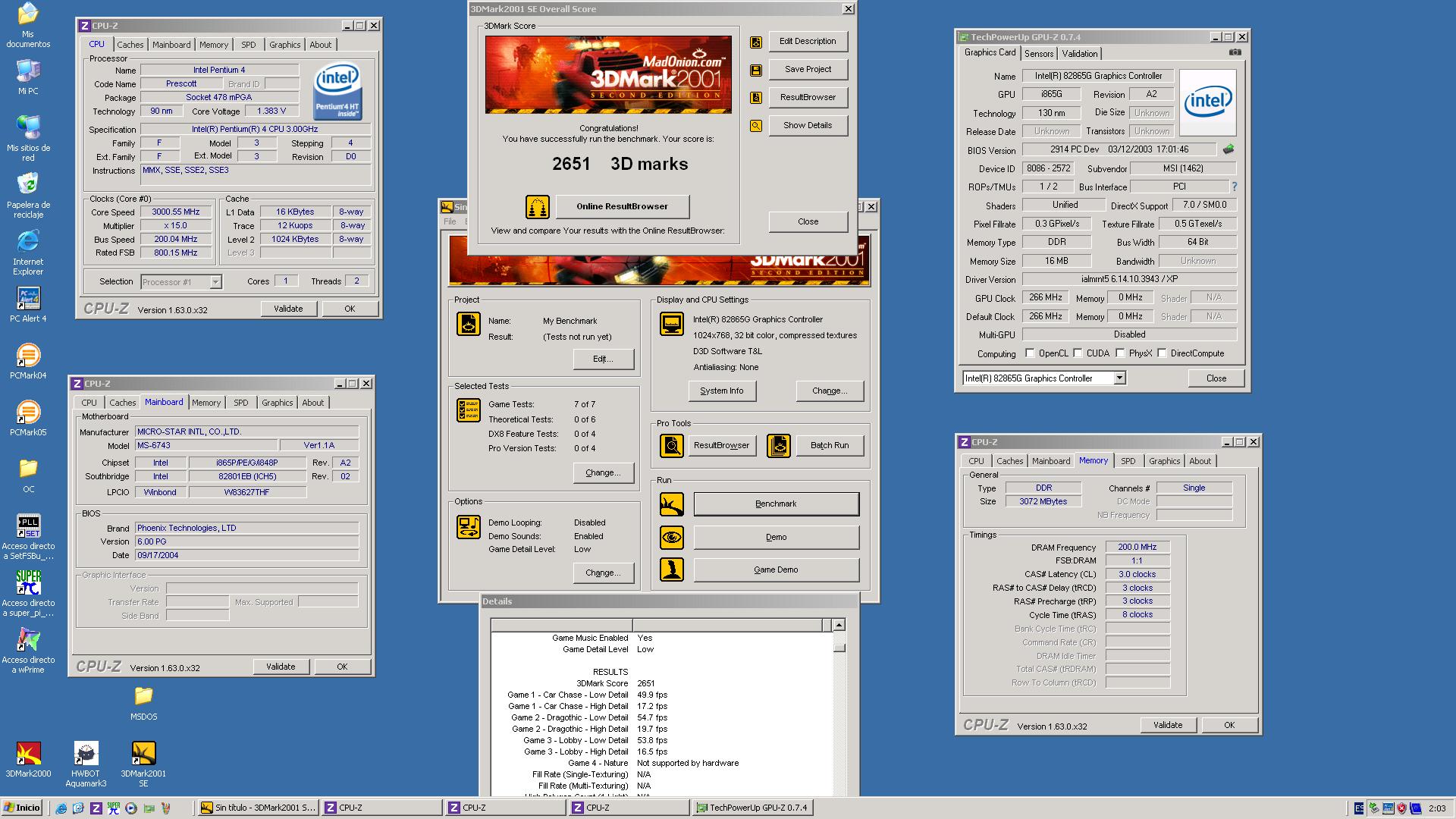Toggle the DirectCompute checkbox in GPU-Z

pyautogui.click(x=1162, y=353)
